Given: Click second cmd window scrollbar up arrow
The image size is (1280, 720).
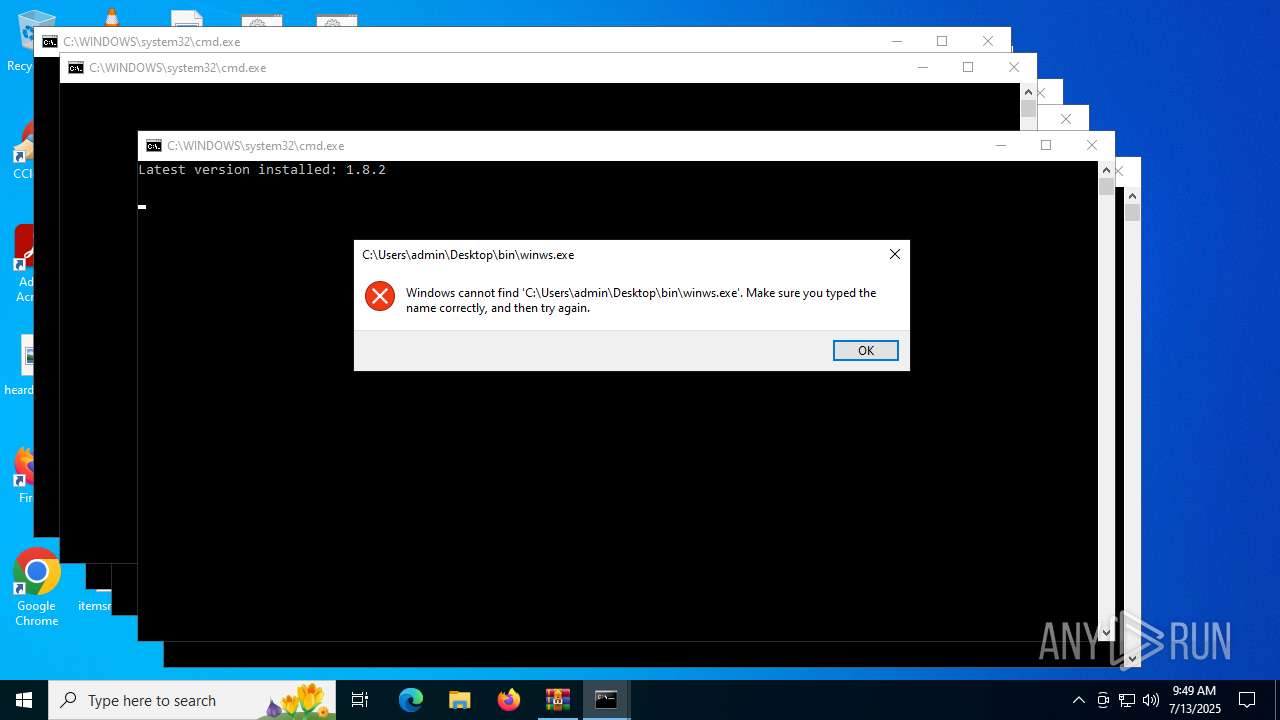Looking at the screenshot, I should pos(1028,92).
